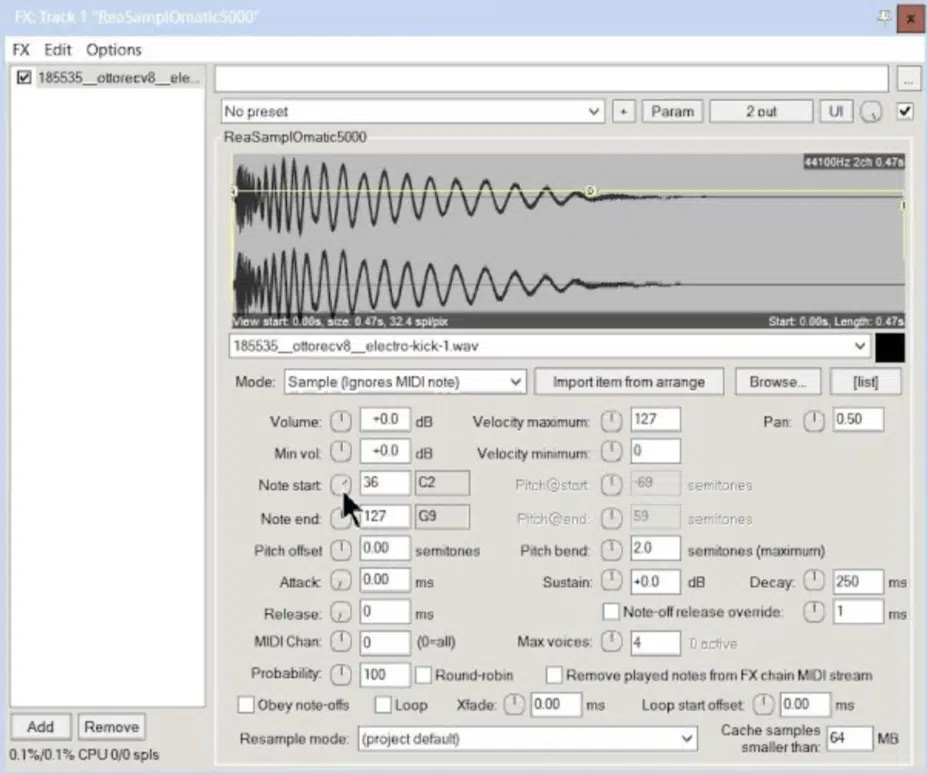Click the plus preset button

point(623,111)
